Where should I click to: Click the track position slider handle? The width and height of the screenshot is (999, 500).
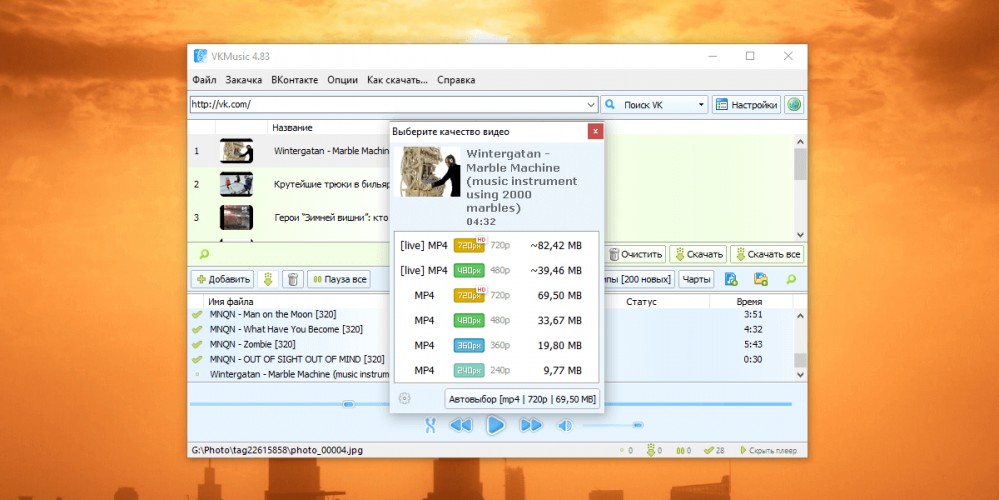click(x=348, y=404)
